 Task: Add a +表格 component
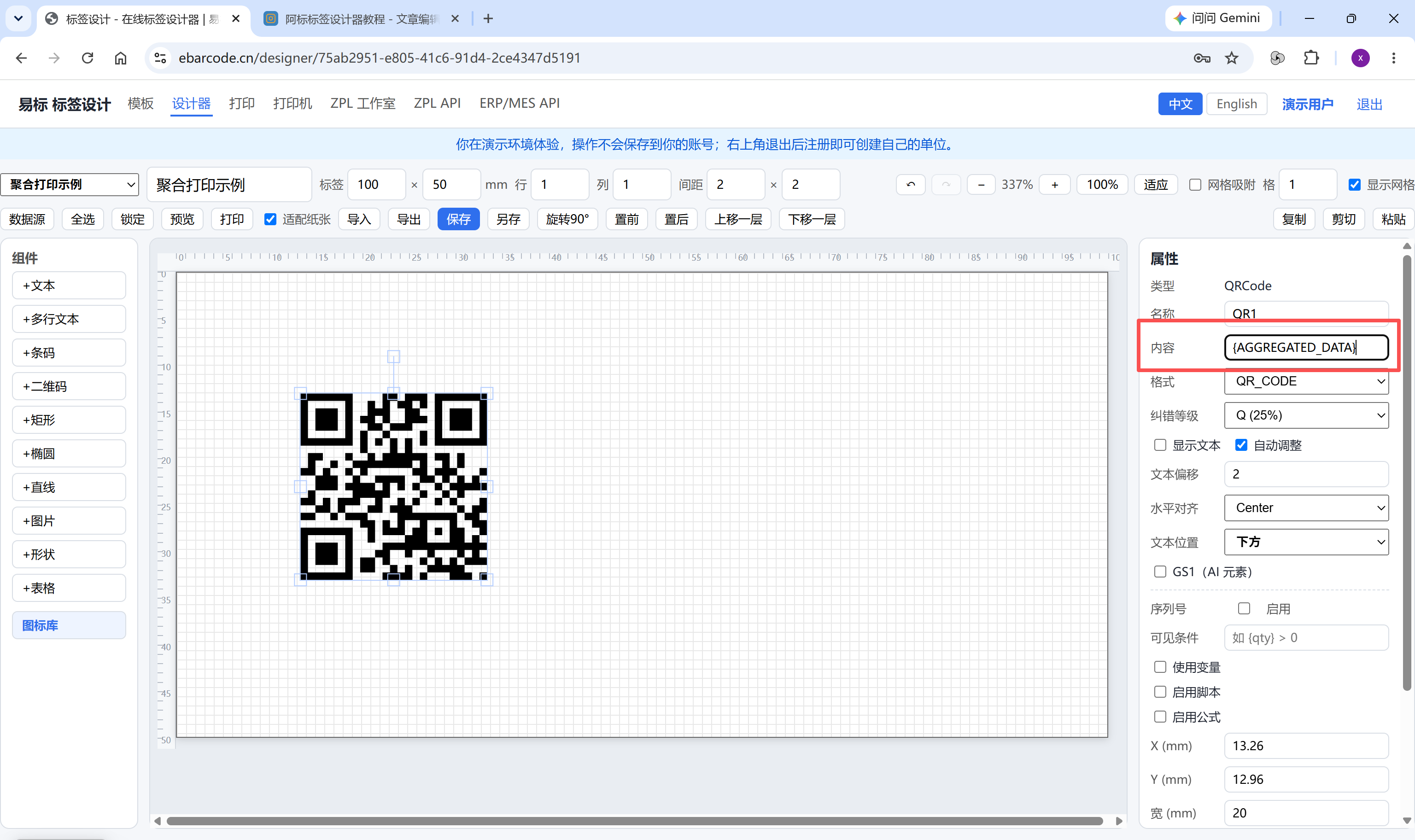pos(69,588)
